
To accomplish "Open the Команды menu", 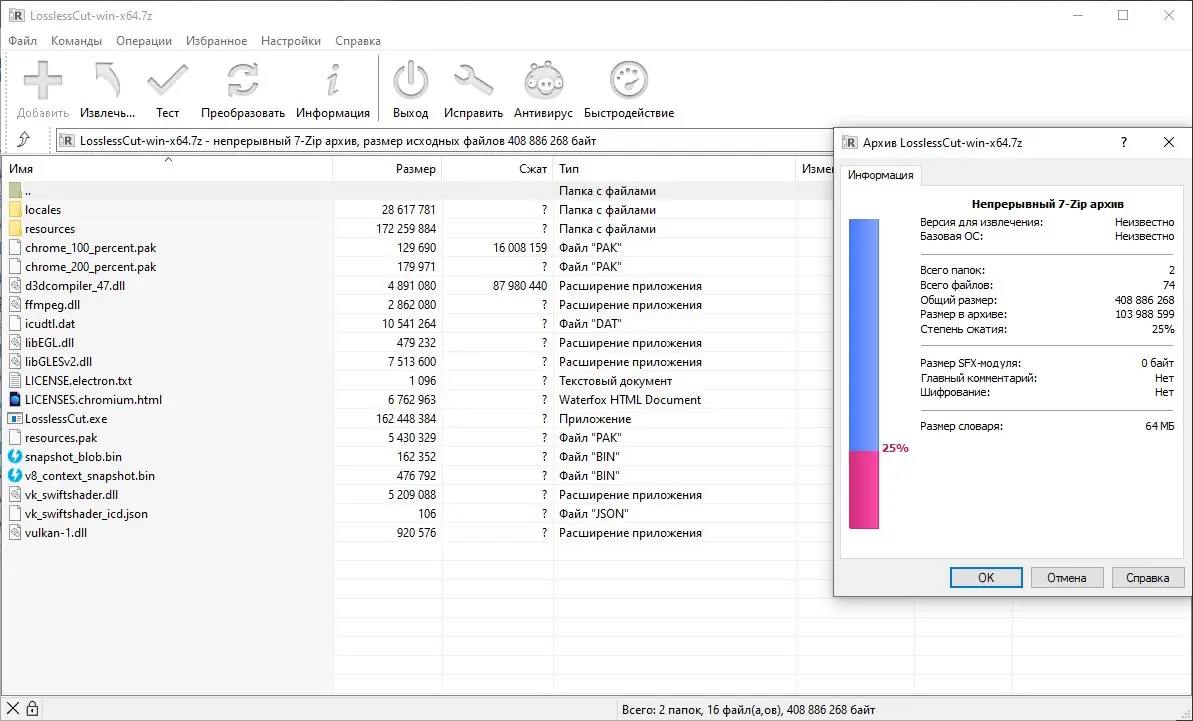I will pos(76,41).
